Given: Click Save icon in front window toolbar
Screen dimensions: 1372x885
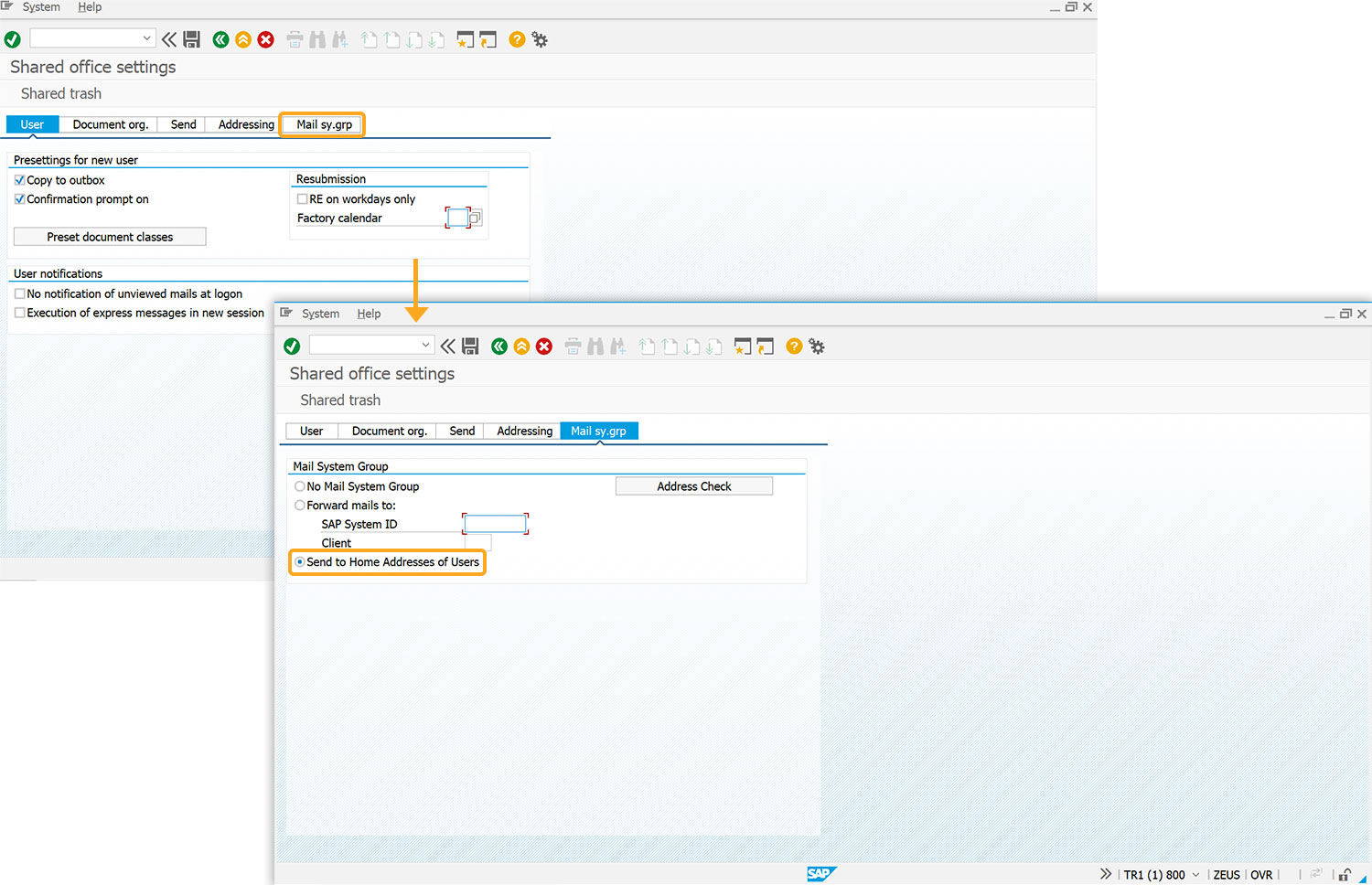Looking at the screenshot, I should pos(470,347).
